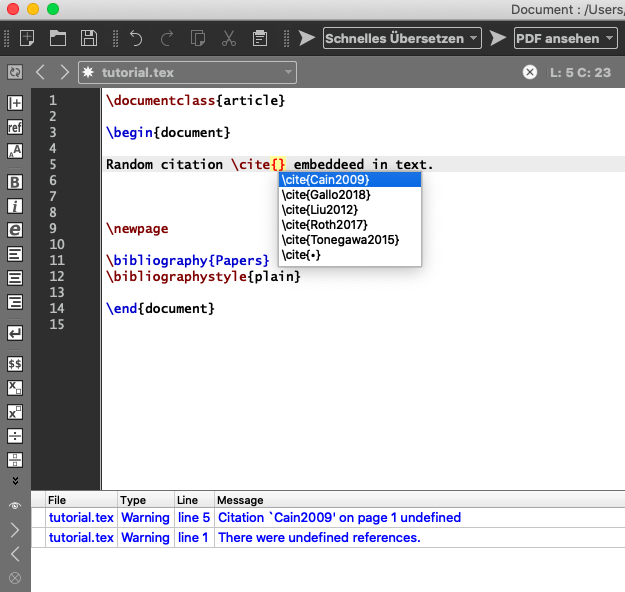
Task: Paste from the clipboard with the paste icon
Action: [x=260, y=38]
